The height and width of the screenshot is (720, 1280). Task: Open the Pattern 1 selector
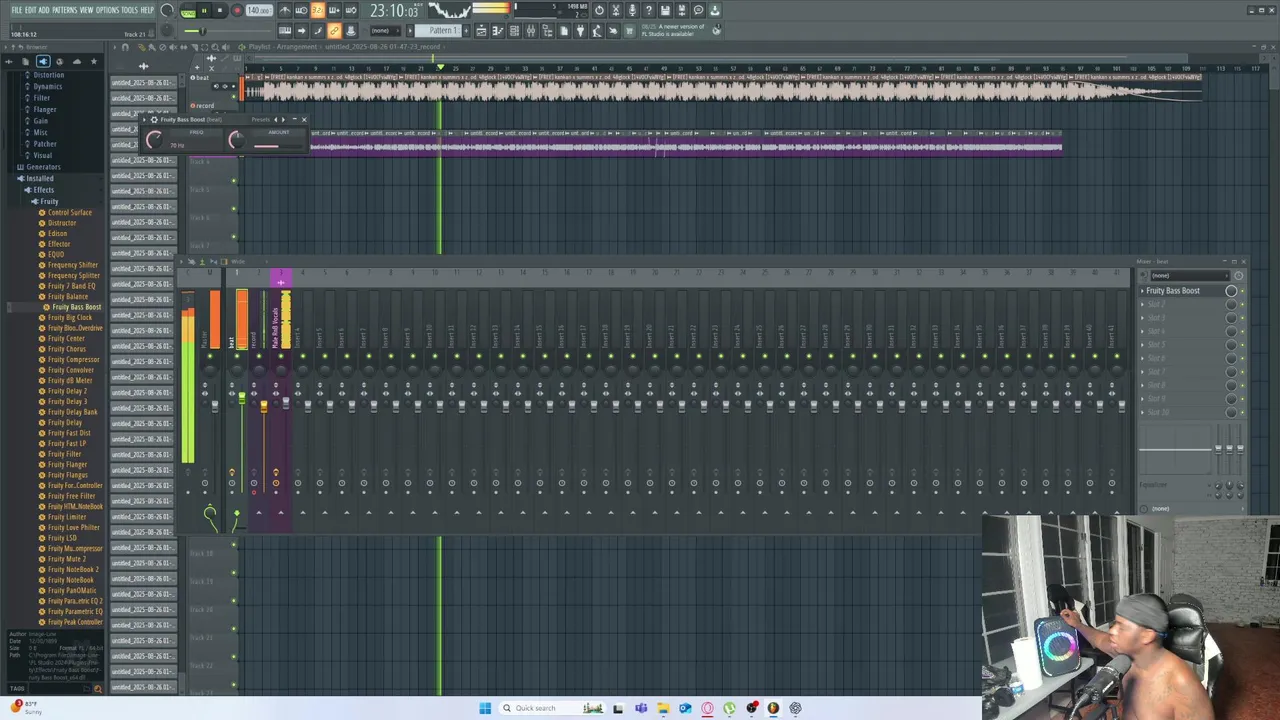438,30
